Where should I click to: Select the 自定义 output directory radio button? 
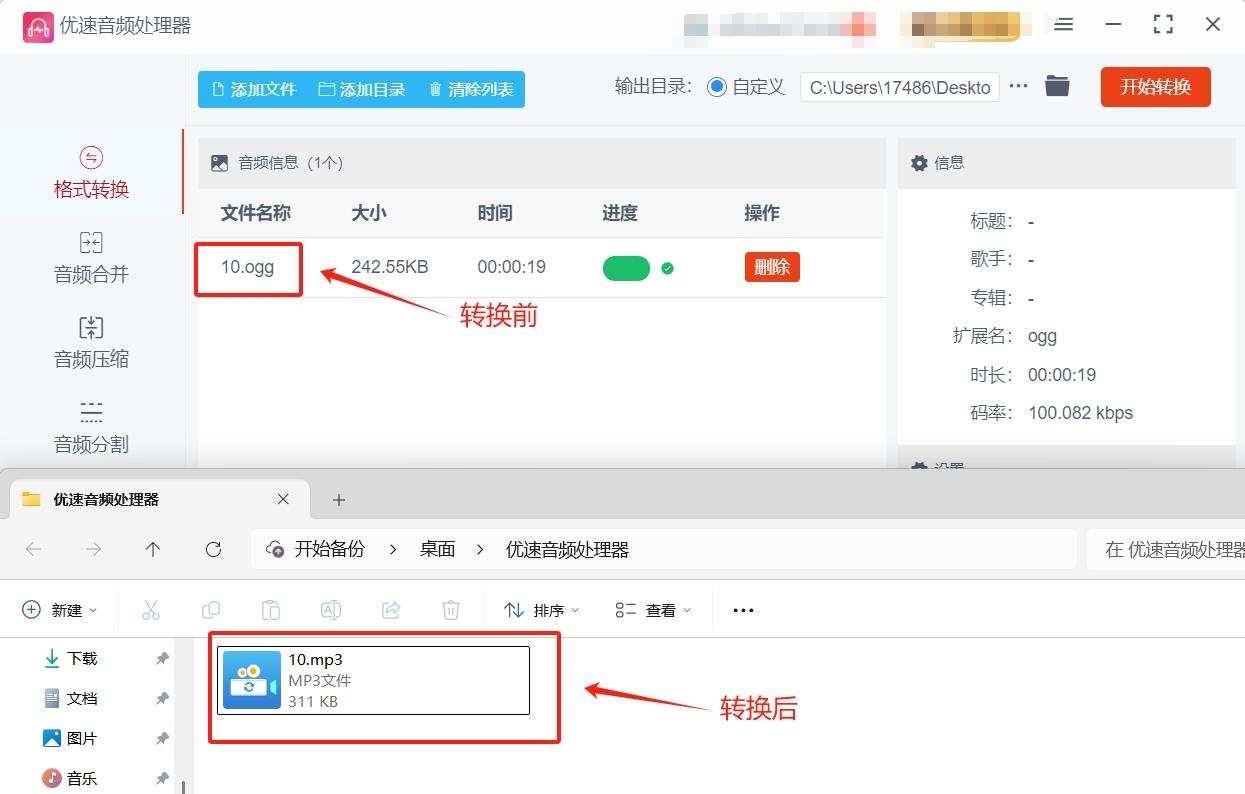(716, 87)
